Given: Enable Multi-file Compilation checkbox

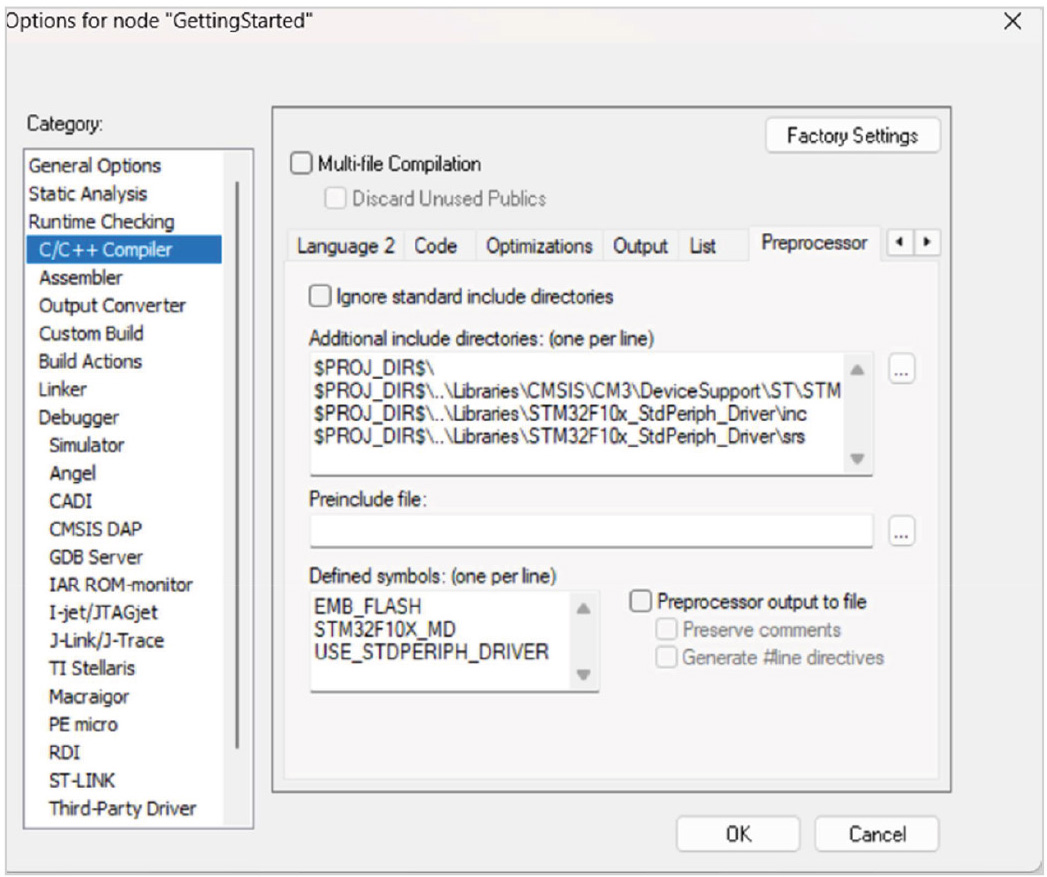Looking at the screenshot, I should (x=301, y=164).
